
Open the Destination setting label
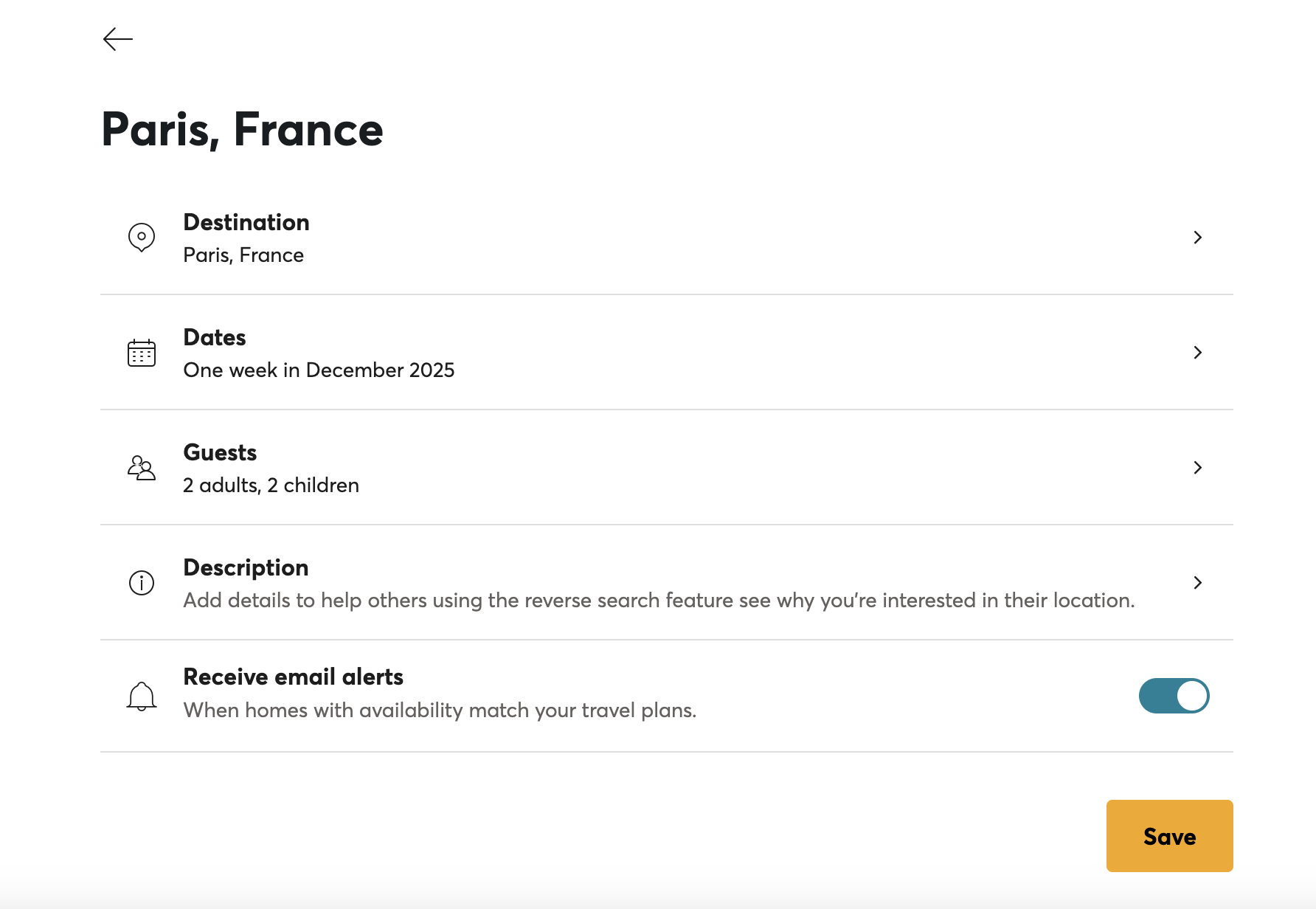(x=246, y=222)
